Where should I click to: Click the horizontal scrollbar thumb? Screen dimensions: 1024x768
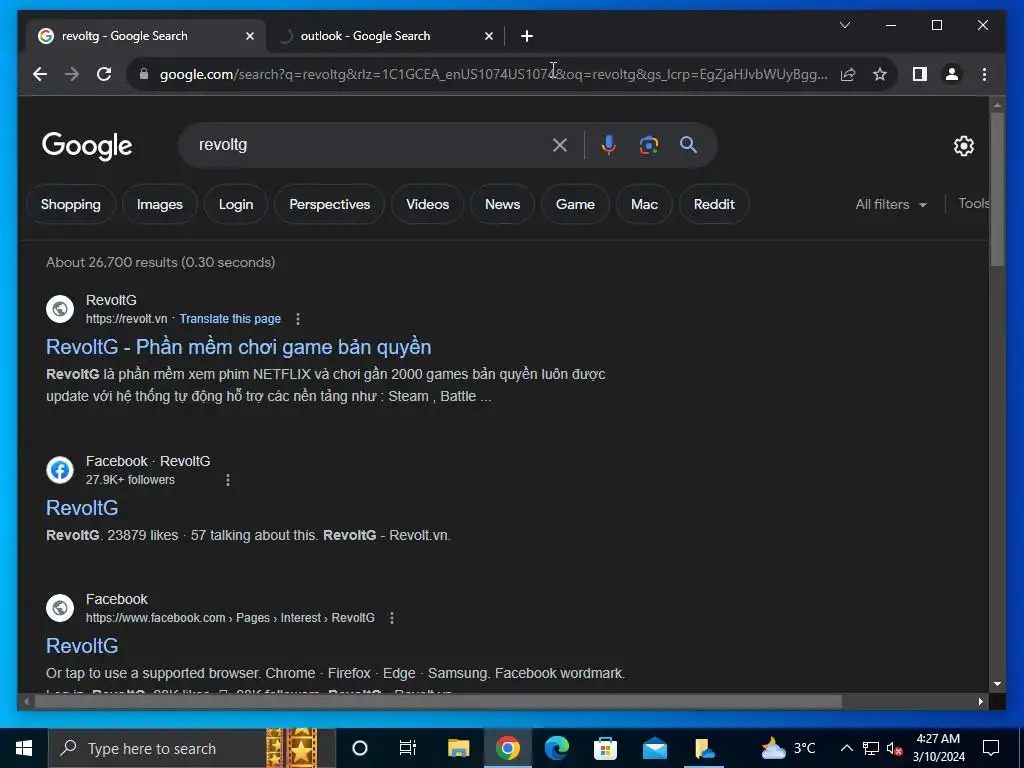(438, 702)
